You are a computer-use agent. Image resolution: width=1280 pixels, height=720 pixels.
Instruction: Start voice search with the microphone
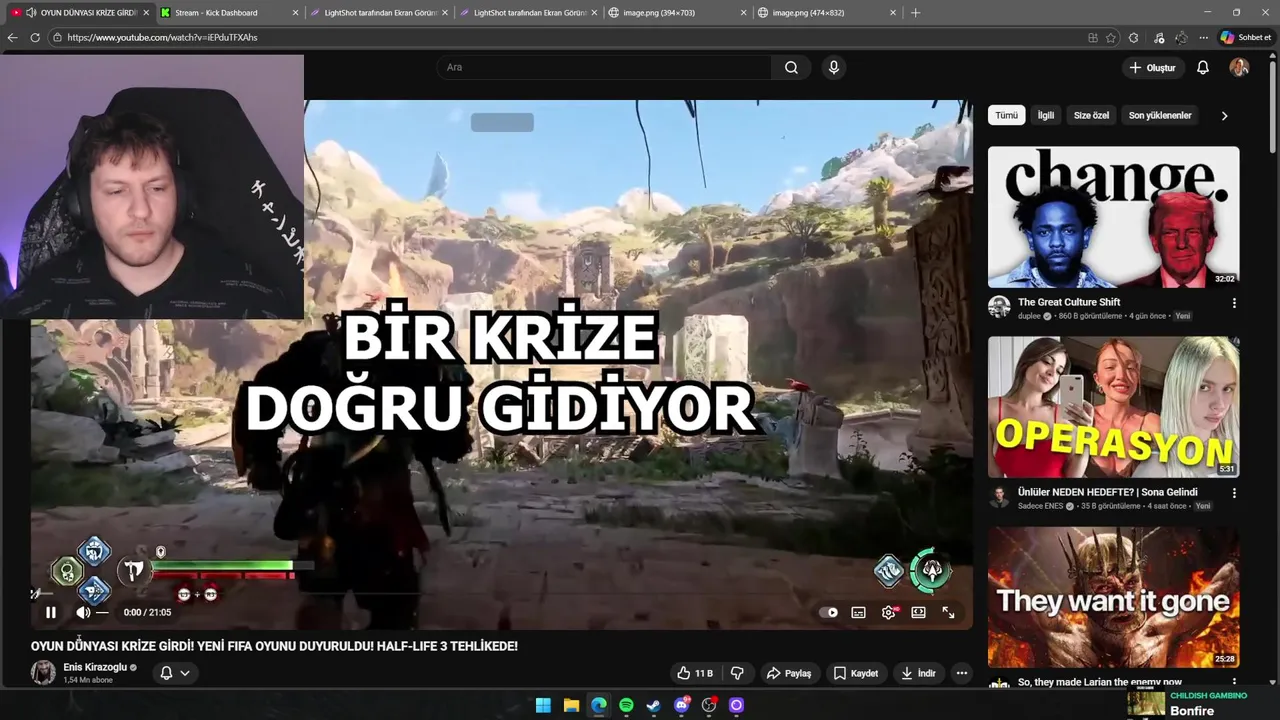[833, 67]
